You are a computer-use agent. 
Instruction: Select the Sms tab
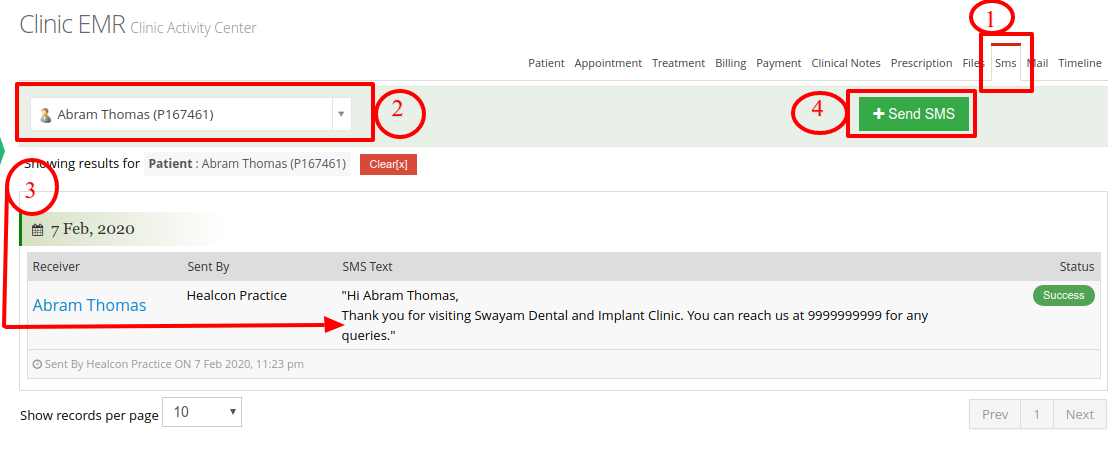tap(1005, 63)
